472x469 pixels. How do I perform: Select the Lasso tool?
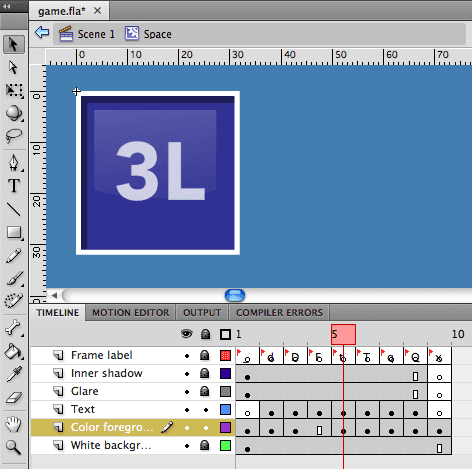(x=14, y=136)
